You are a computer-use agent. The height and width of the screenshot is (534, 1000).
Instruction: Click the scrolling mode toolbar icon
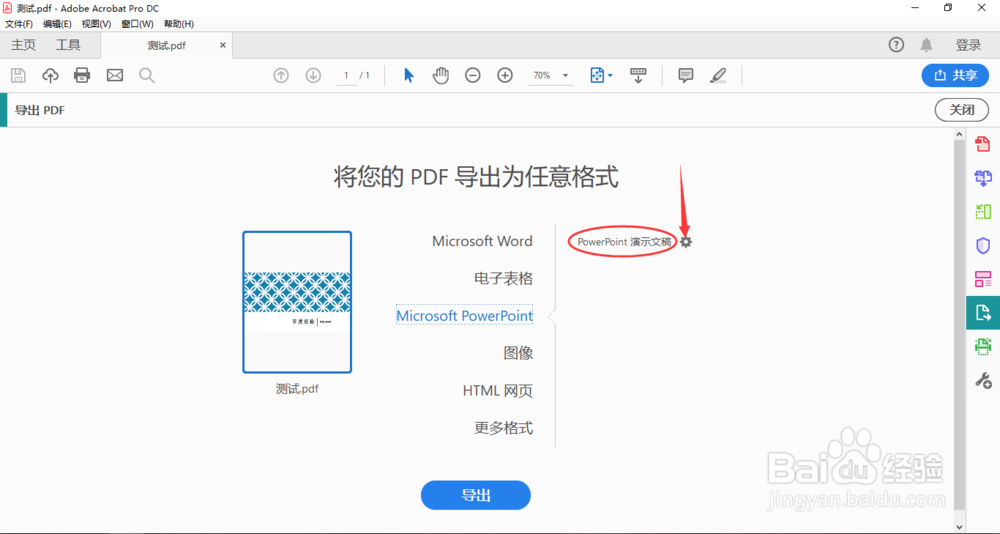(638, 75)
